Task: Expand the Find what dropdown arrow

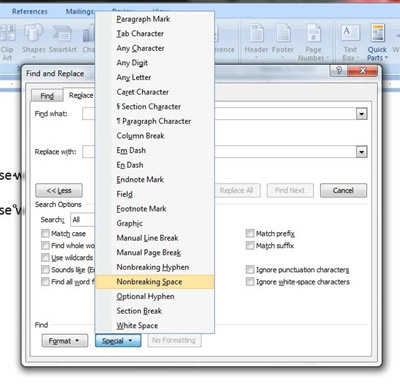Action: [361, 114]
